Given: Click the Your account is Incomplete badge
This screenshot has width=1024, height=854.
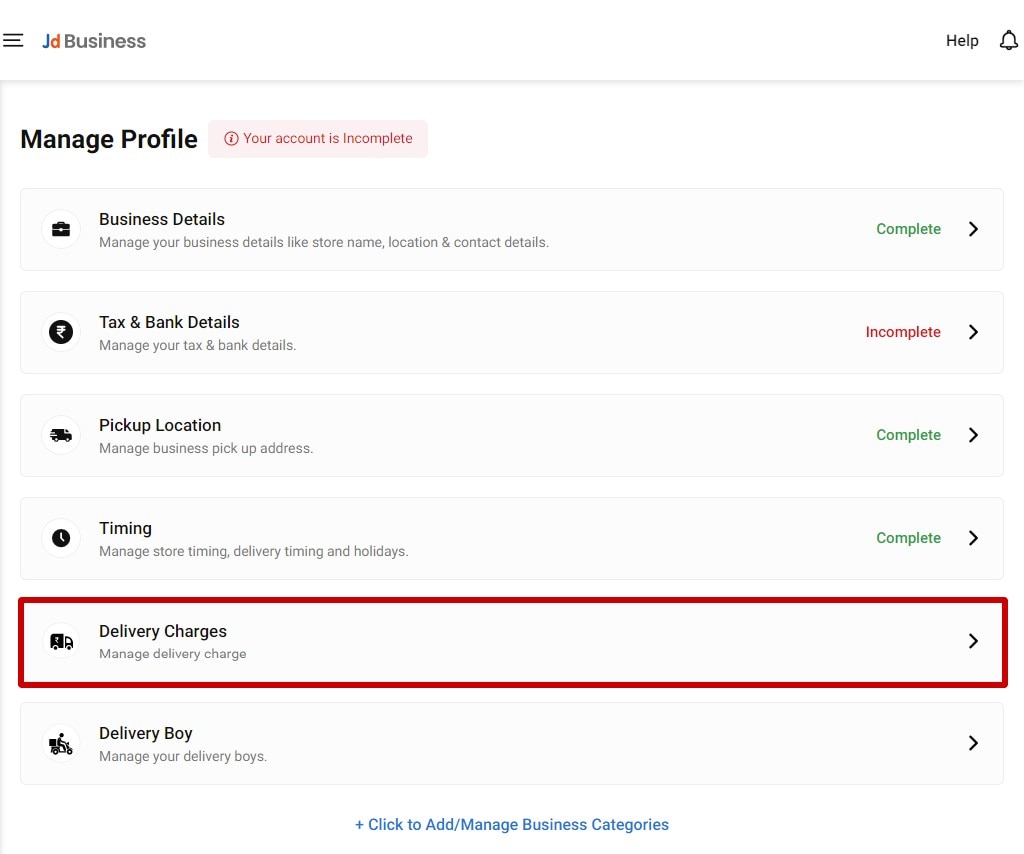Looking at the screenshot, I should 318,139.
